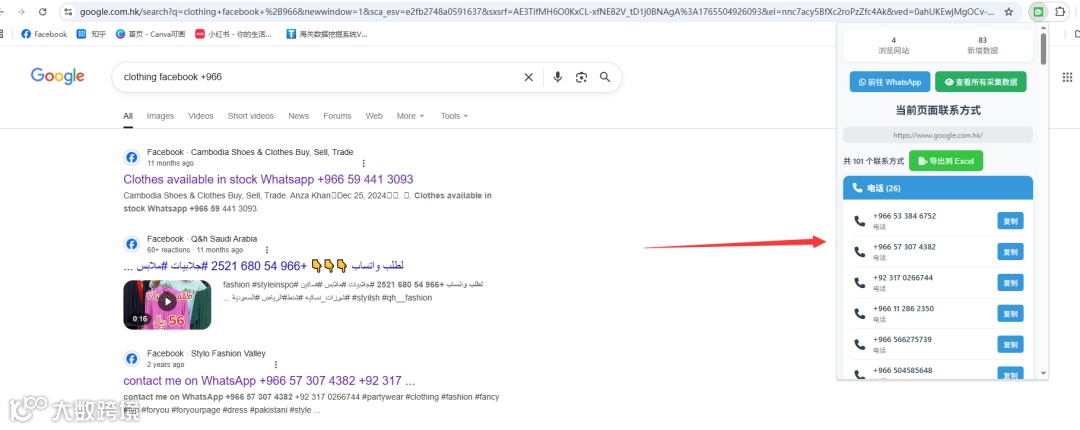This screenshot has width=1080, height=430.
Task: Open the Facebook bookmark
Action: pos(44,34)
